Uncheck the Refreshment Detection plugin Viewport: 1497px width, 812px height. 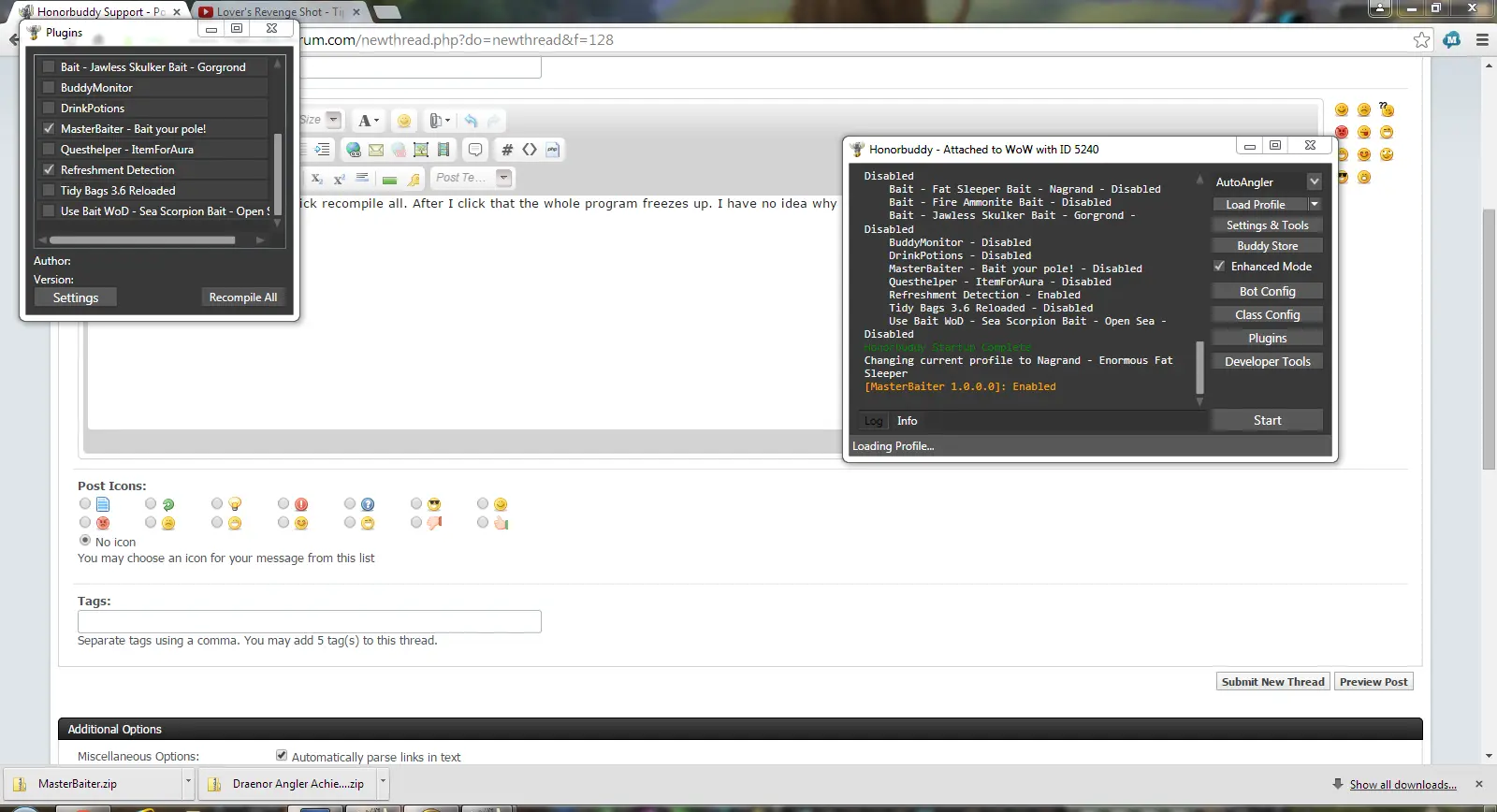tap(49, 170)
